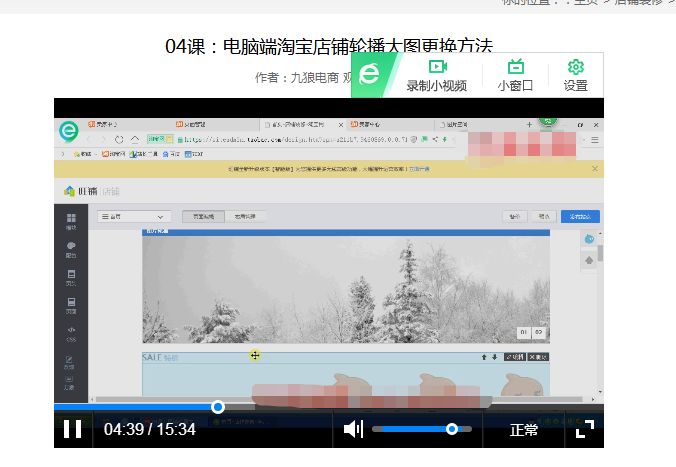
Task: Mute the video with the speaker icon
Action: click(354, 429)
